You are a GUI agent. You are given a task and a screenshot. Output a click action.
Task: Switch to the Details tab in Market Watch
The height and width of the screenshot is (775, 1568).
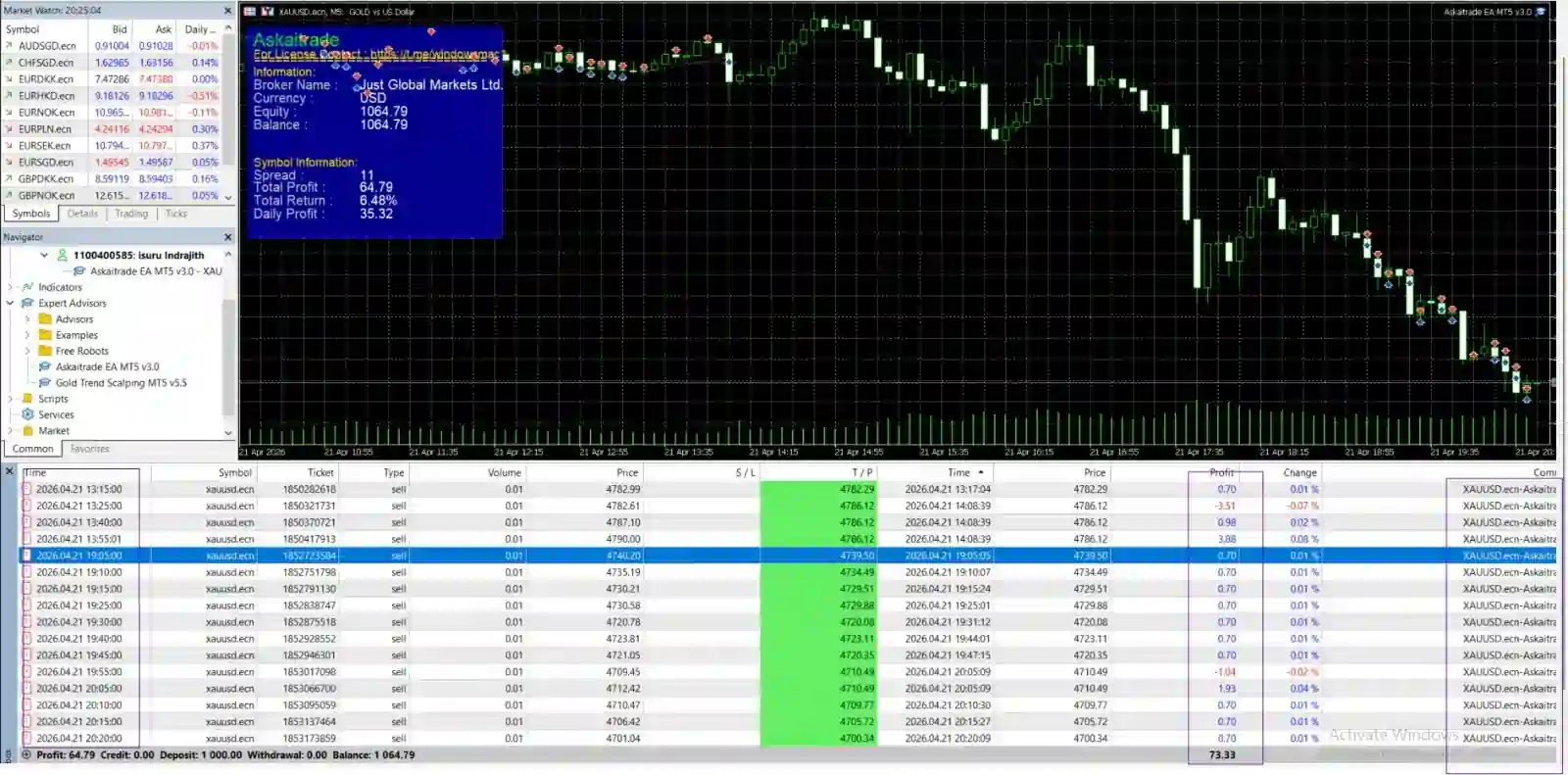[x=82, y=214]
